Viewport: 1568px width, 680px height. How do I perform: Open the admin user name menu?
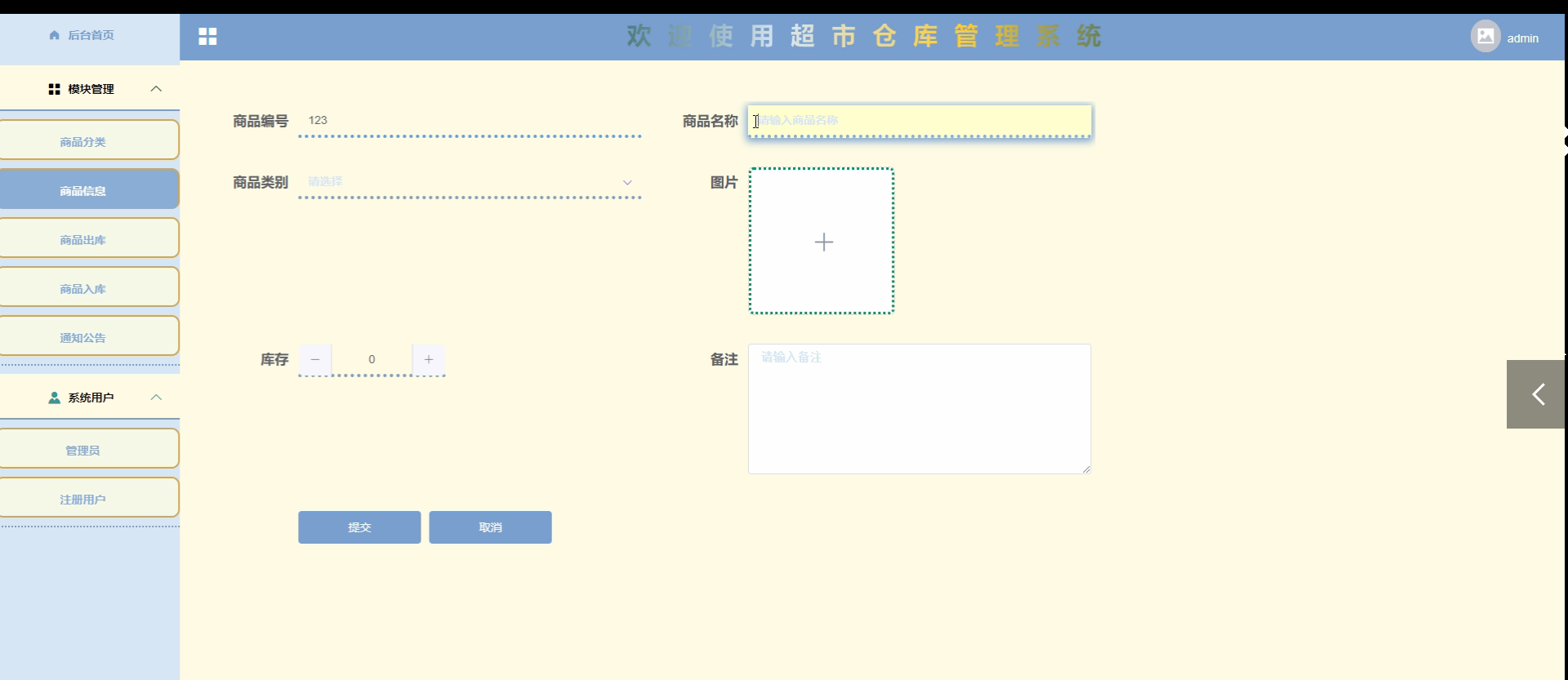coord(1522,38)
